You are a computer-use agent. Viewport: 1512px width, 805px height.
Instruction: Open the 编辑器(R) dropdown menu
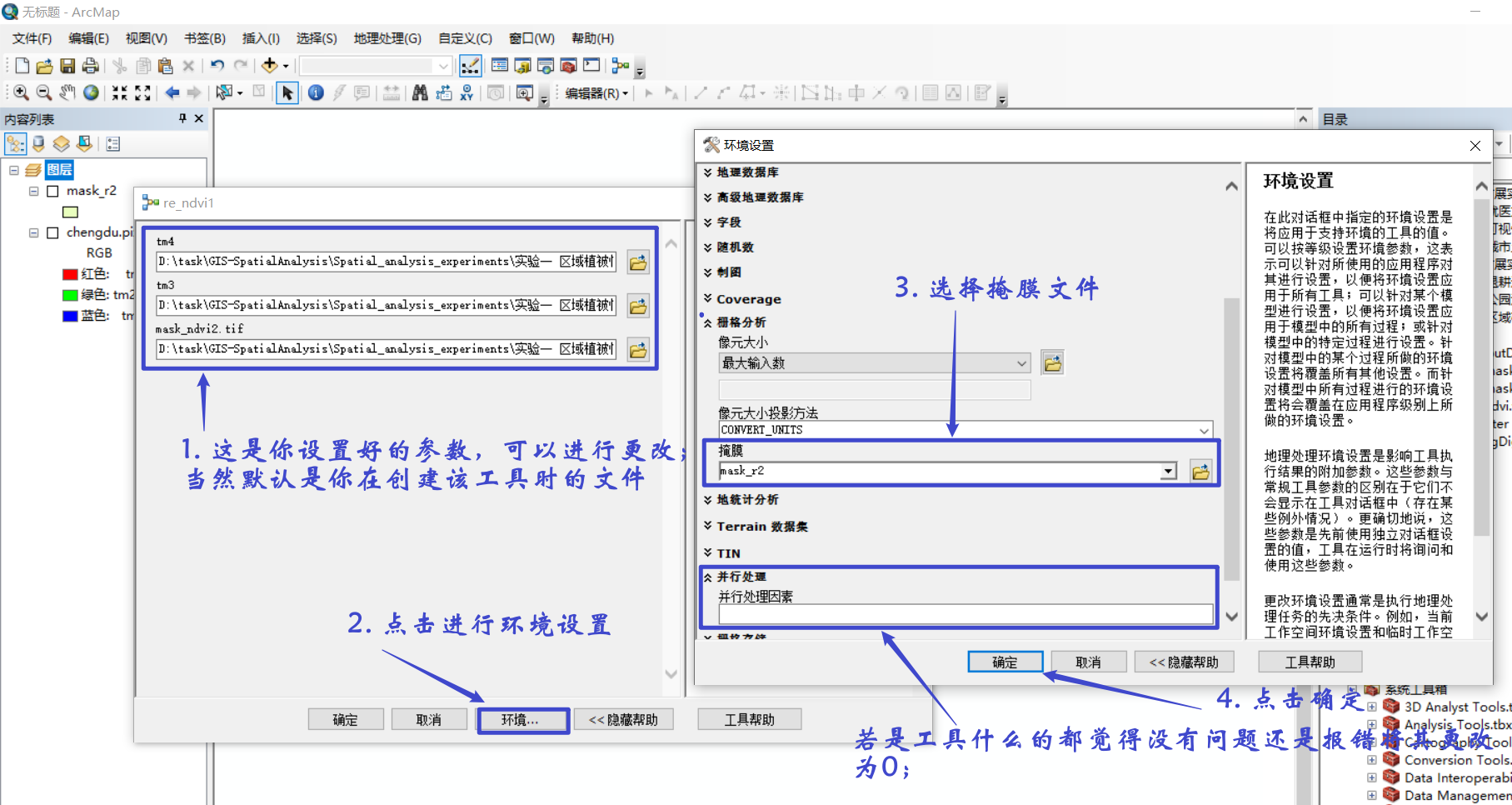[x=596, y=92]
